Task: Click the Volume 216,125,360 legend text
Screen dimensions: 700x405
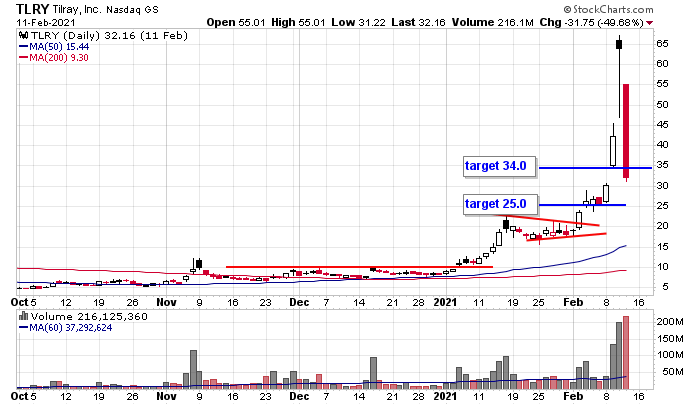Action: click(89, 317)
